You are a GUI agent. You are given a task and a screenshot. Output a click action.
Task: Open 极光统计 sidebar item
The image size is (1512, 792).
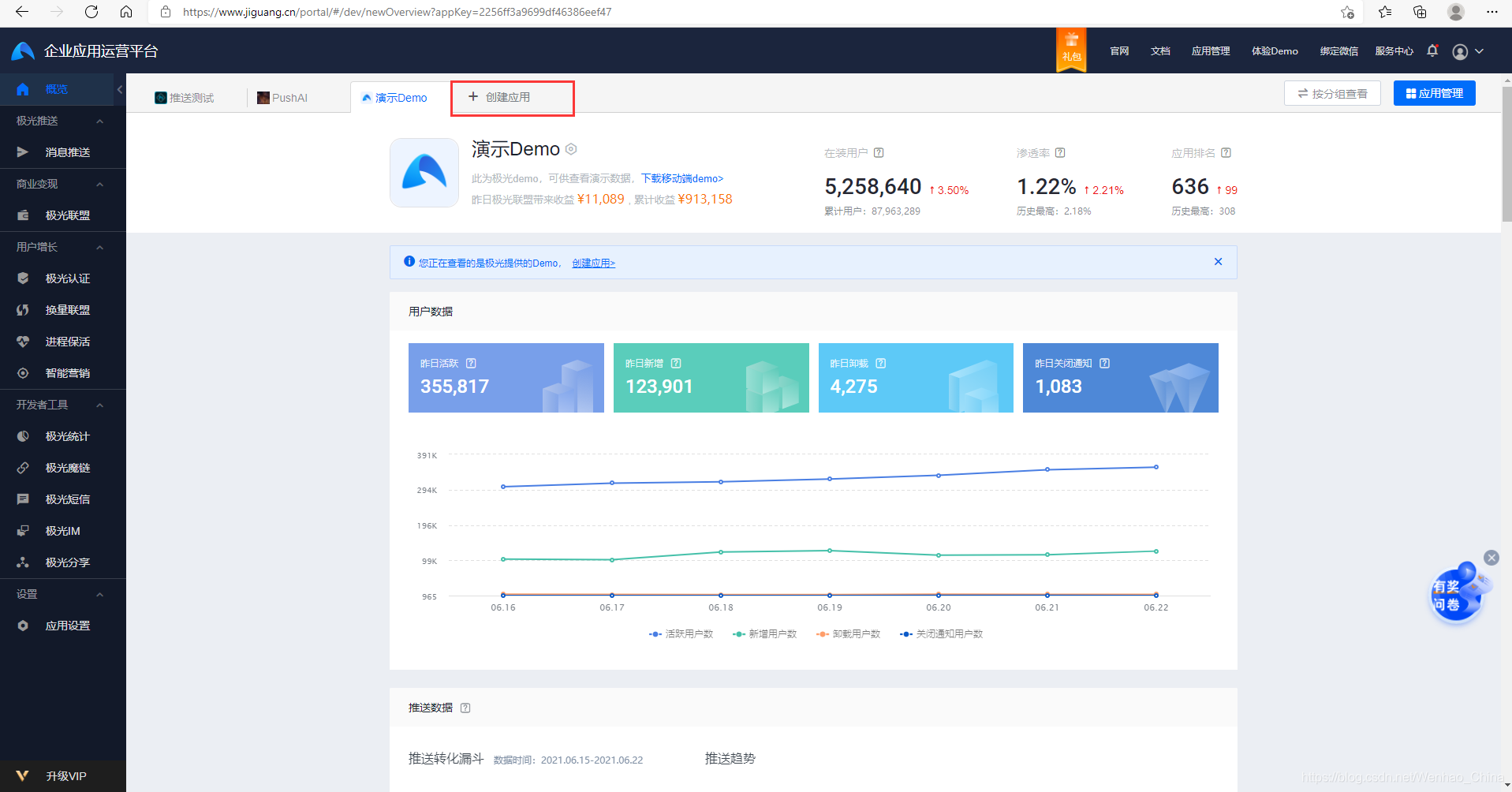click(x=63, y=436)
